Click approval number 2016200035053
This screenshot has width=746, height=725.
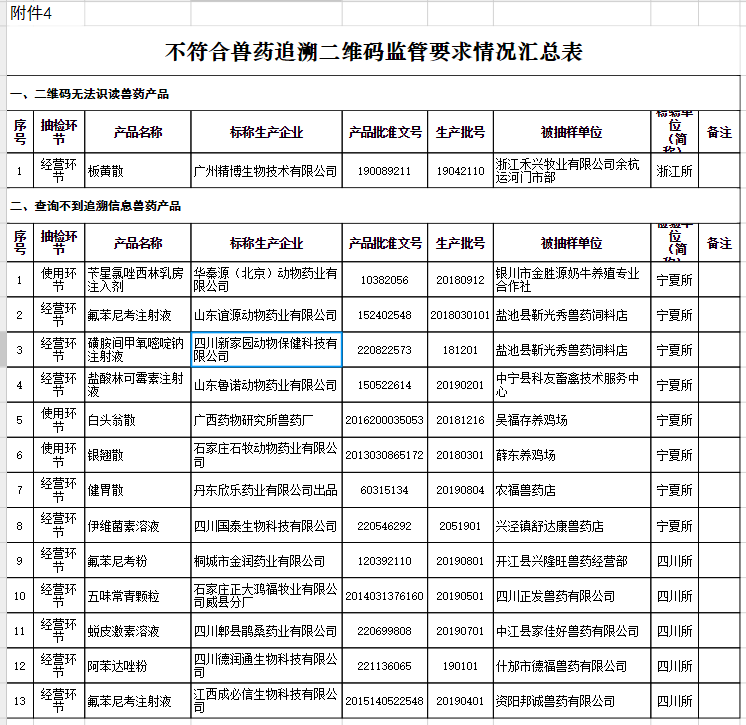click(x=384, y=420)
